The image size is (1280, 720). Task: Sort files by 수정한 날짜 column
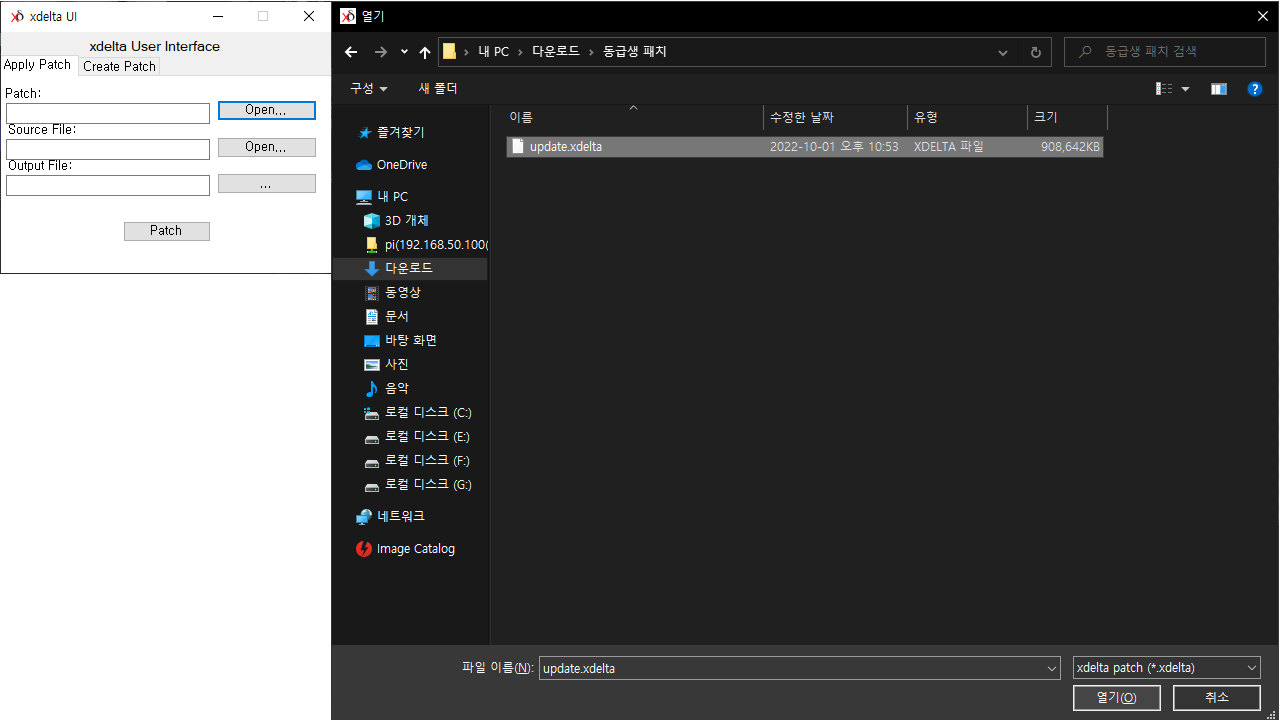click(x=835, y=117)
